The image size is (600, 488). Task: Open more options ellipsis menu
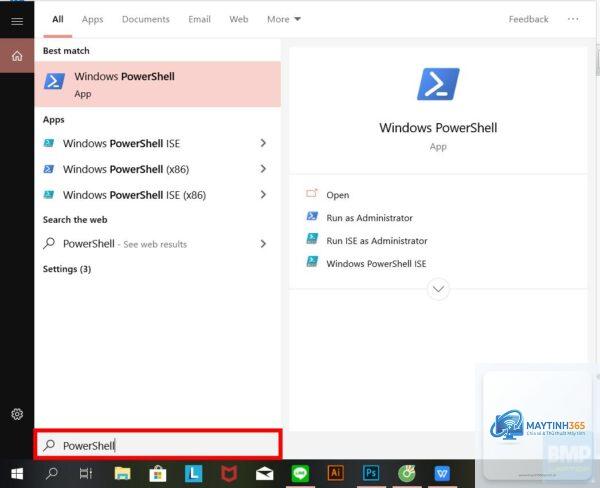(x=573, y=19)
